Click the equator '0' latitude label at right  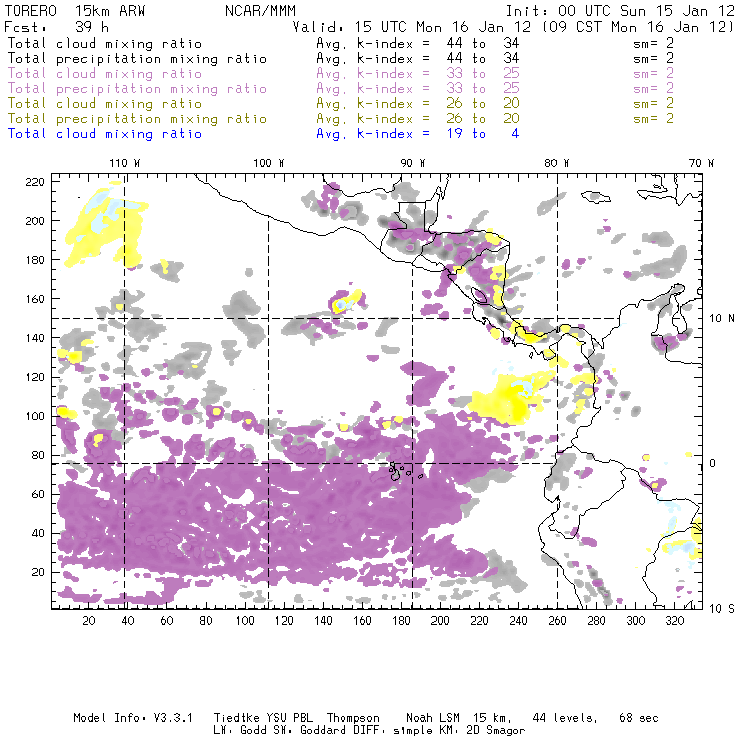(713, 463)
